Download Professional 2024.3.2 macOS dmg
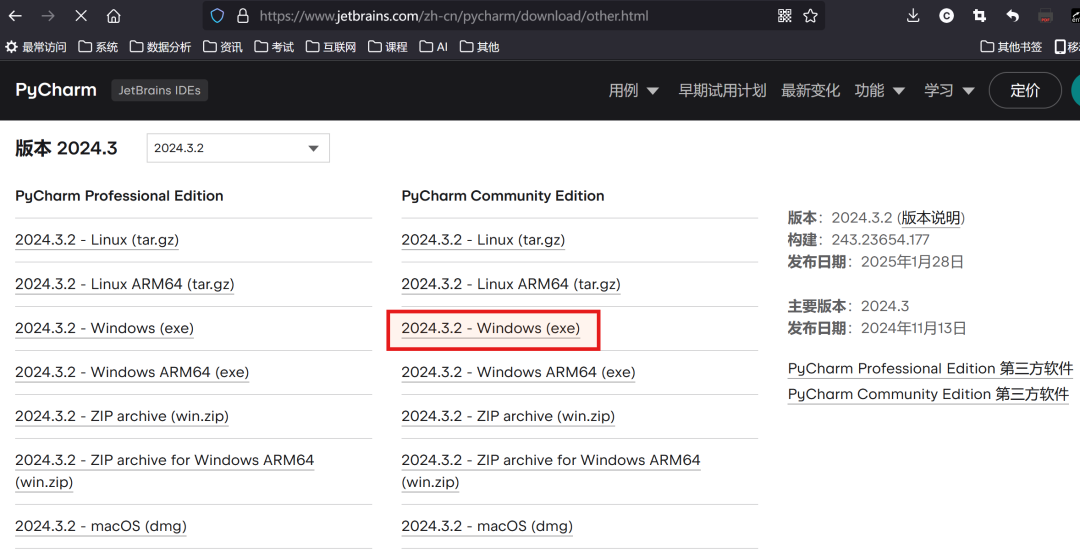The image size is (1080, 558). click(x=101, y=526)
